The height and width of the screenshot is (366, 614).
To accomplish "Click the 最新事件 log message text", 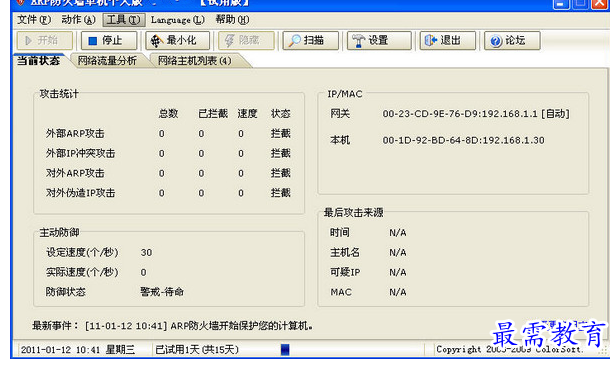I will (x=199, y=326).
